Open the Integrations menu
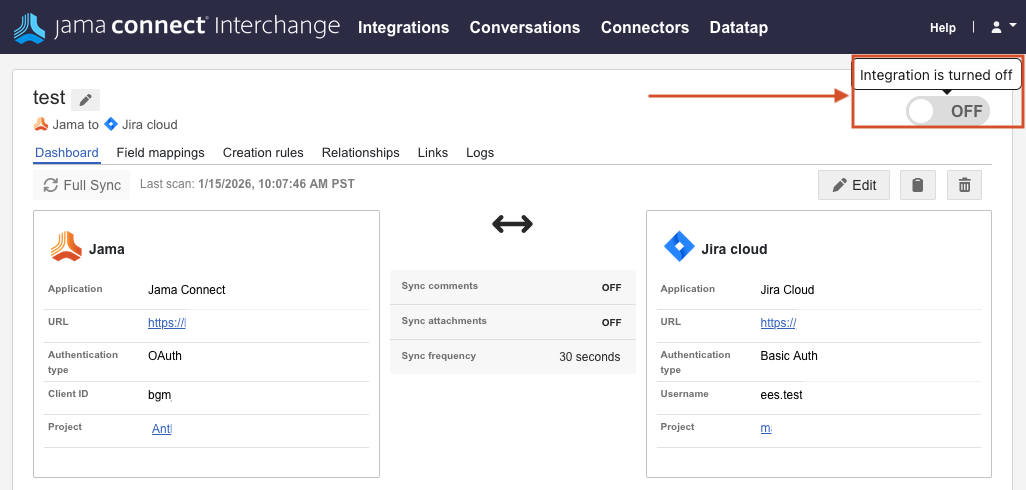This screenshot has height=490, width=1026. [x=404, y=27]
